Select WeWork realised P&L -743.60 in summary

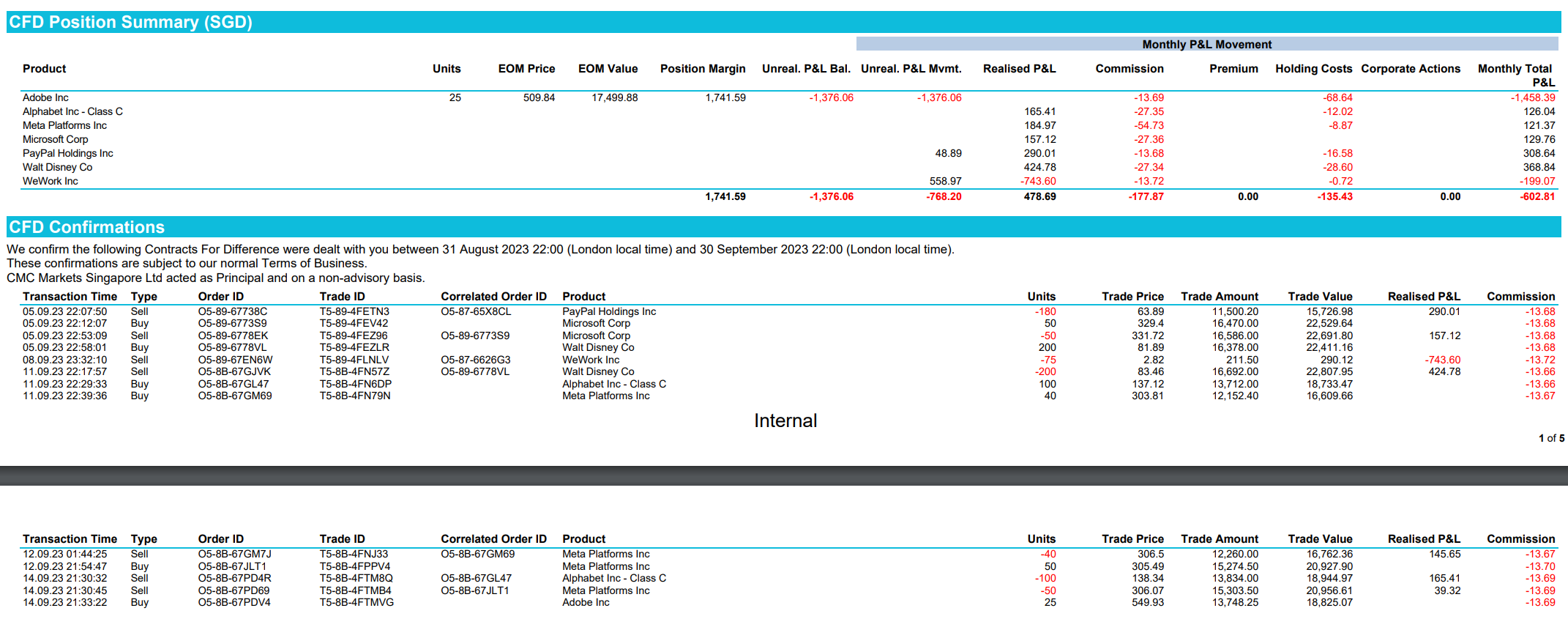(1038, 181)
